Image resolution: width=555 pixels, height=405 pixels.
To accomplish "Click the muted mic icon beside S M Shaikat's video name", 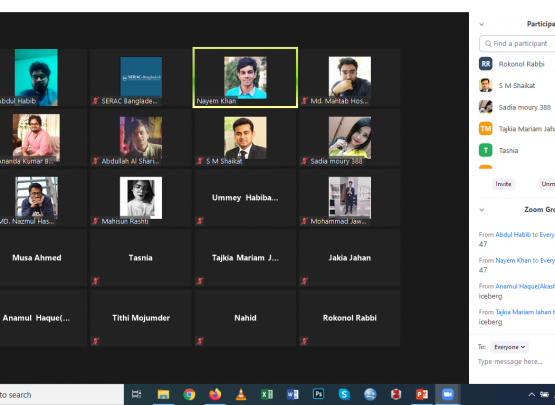I will (x=200, y=161).
